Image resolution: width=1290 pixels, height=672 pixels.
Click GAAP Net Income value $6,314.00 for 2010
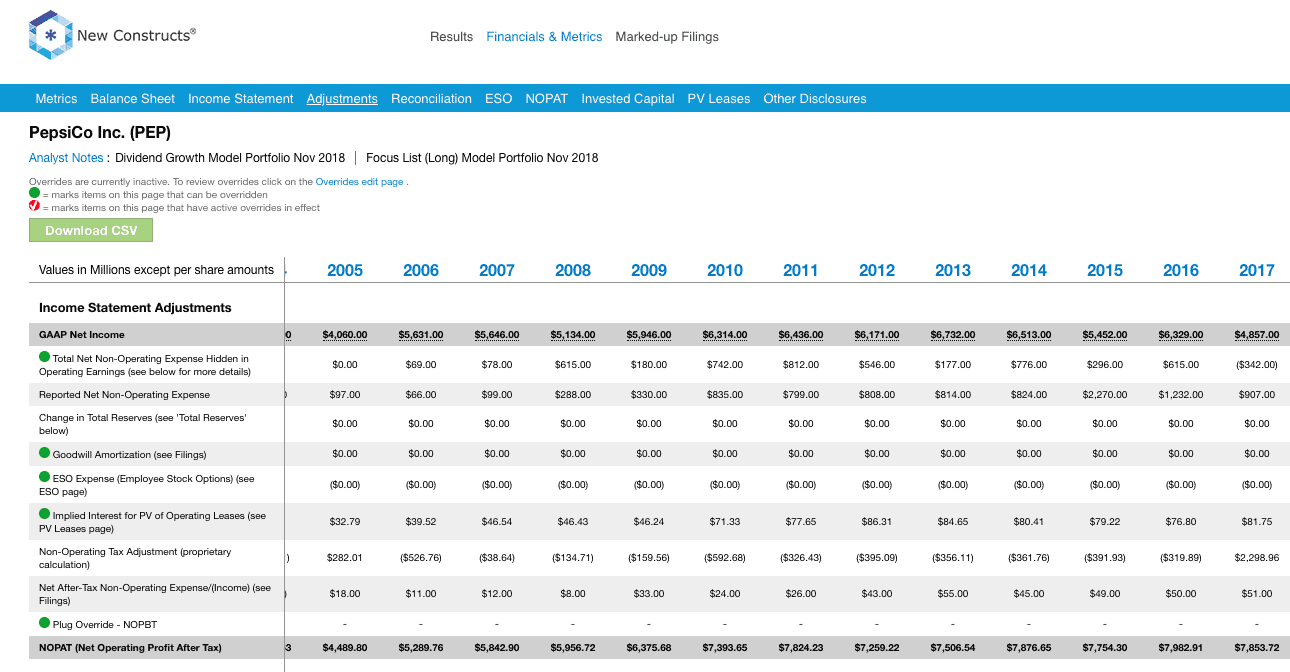coord(725,335)
